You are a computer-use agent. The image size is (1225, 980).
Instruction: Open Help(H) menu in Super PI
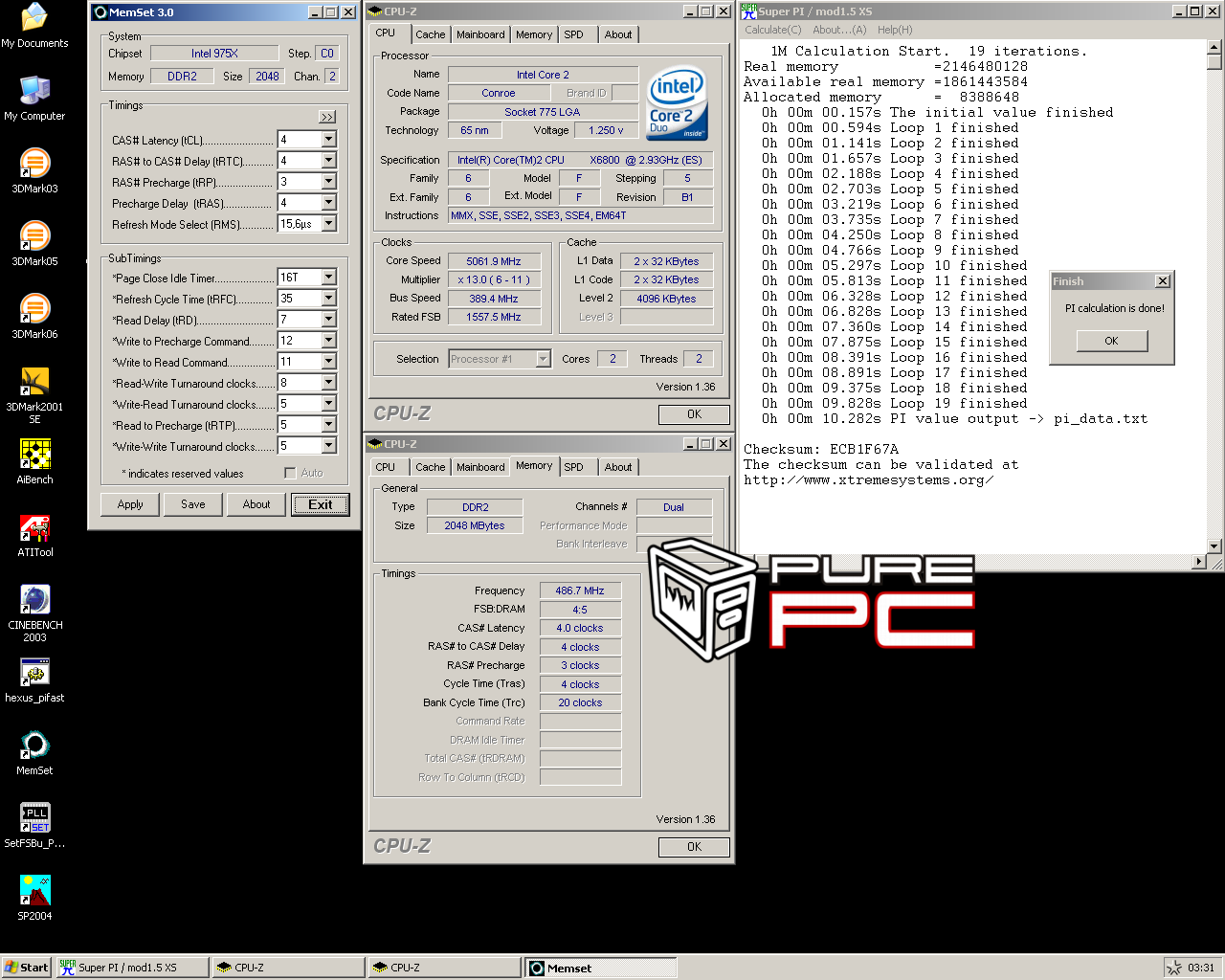tap(895, 30)
